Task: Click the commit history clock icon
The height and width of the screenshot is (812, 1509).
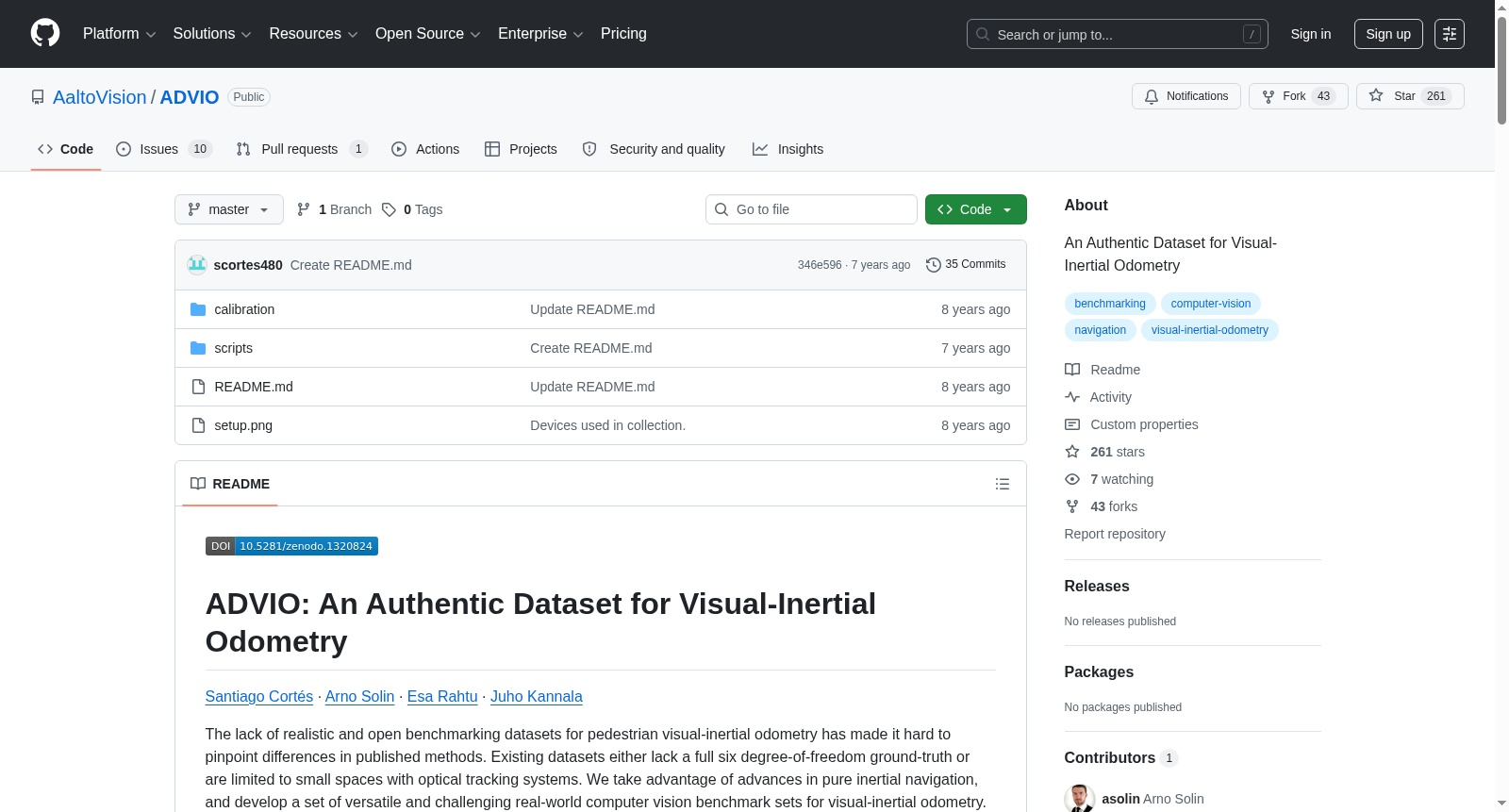Action: pyautogui.click(x=934, y=265)
